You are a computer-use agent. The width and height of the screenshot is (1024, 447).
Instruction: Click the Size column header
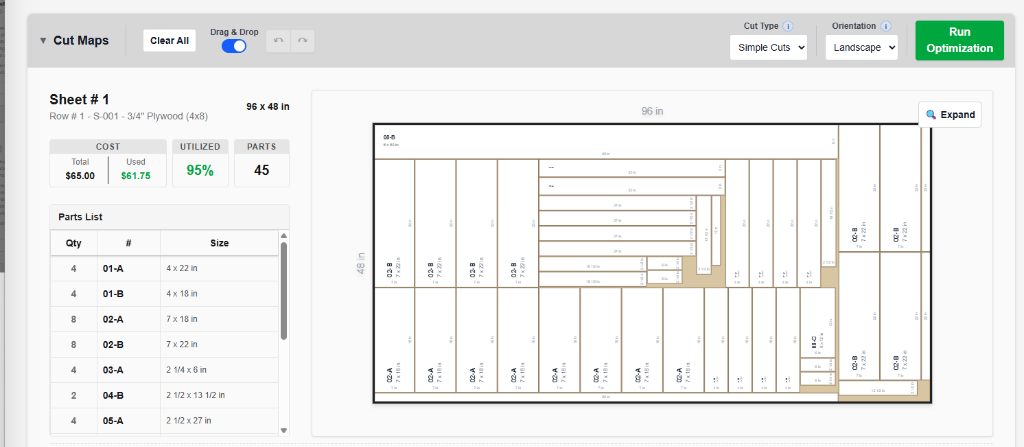point(219,243)
